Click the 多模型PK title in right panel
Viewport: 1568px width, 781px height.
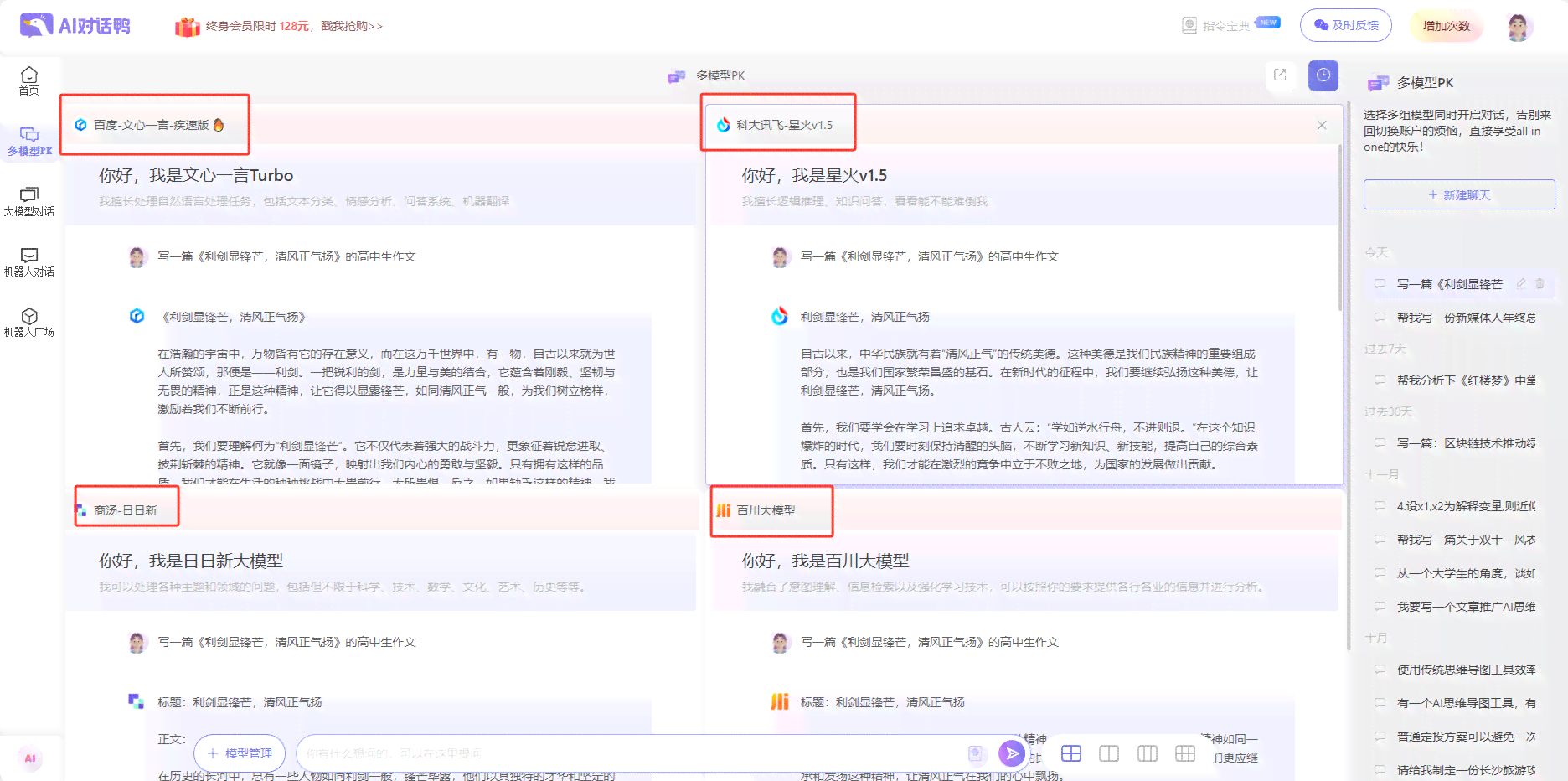[1425, 82]
